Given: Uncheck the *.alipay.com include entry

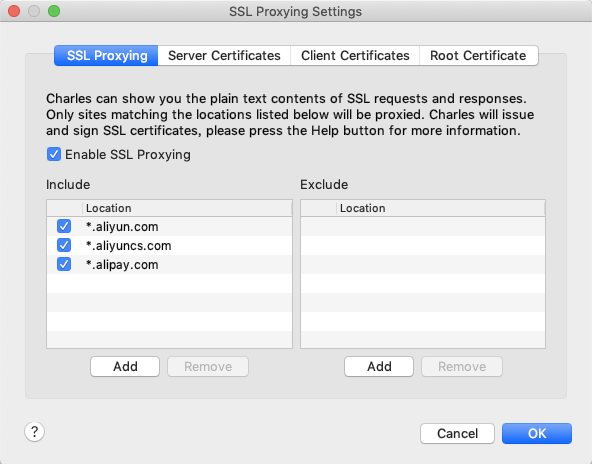Looking at the screenshot, I should [64, 264].
